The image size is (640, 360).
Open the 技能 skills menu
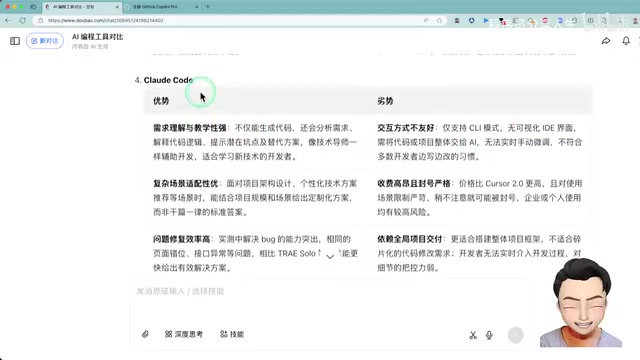tap(232, 334)
